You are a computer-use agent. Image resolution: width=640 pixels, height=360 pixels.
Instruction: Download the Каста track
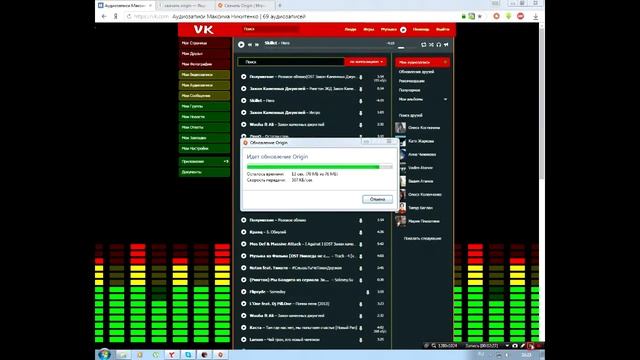(x=361, y=328)
